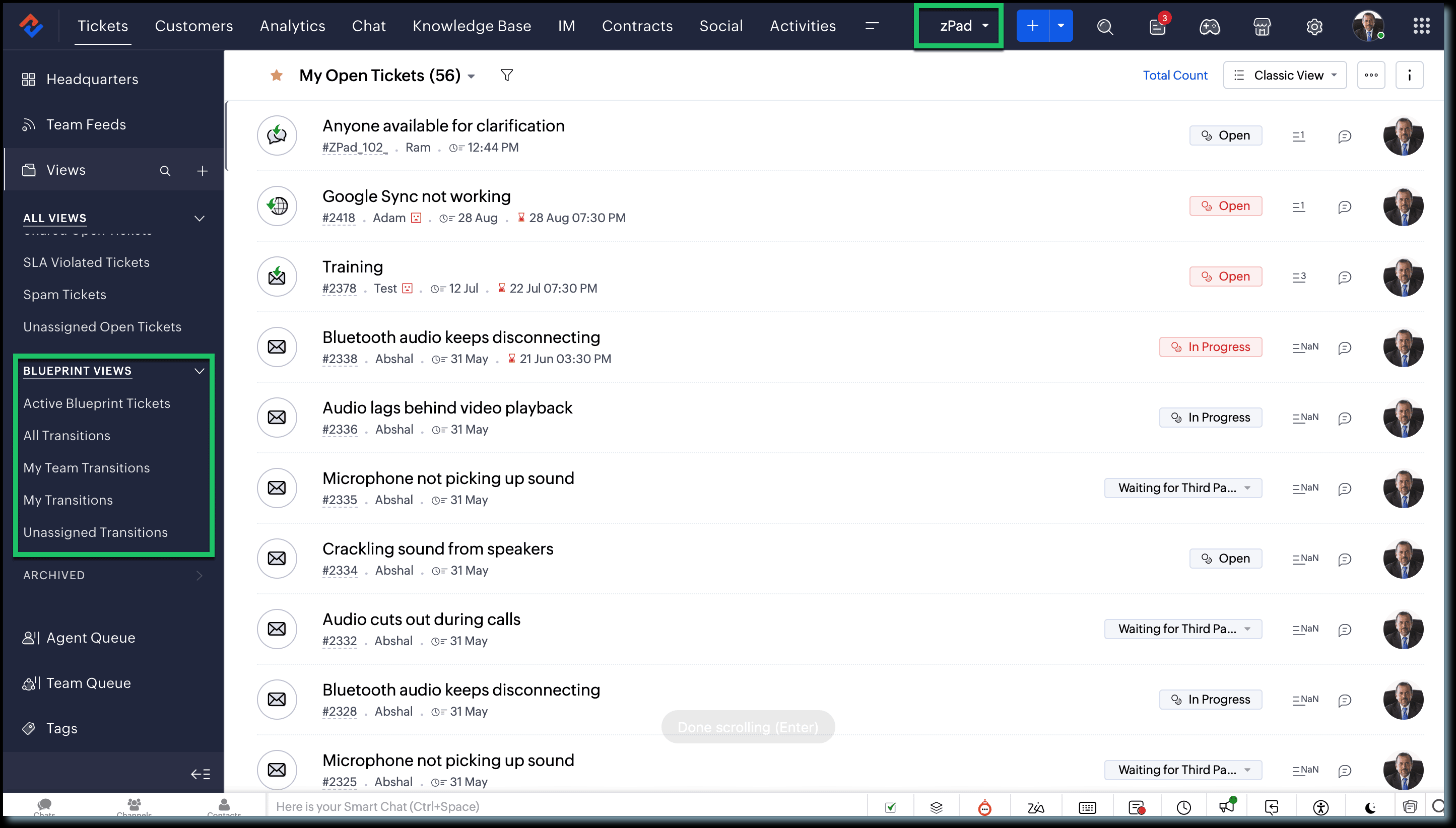1456x828 pixels.
Task: Toggle favorite star for My Open Tickets
Action: pos(277,75)
